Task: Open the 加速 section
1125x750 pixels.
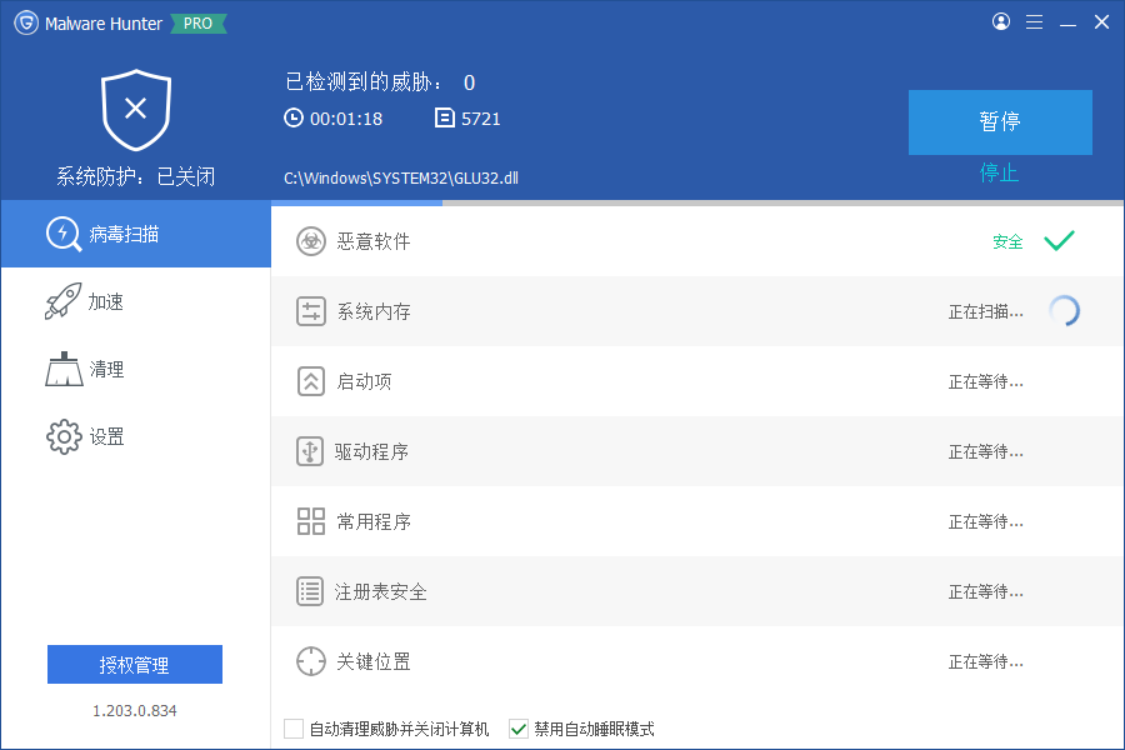Action: coord(136,301)
